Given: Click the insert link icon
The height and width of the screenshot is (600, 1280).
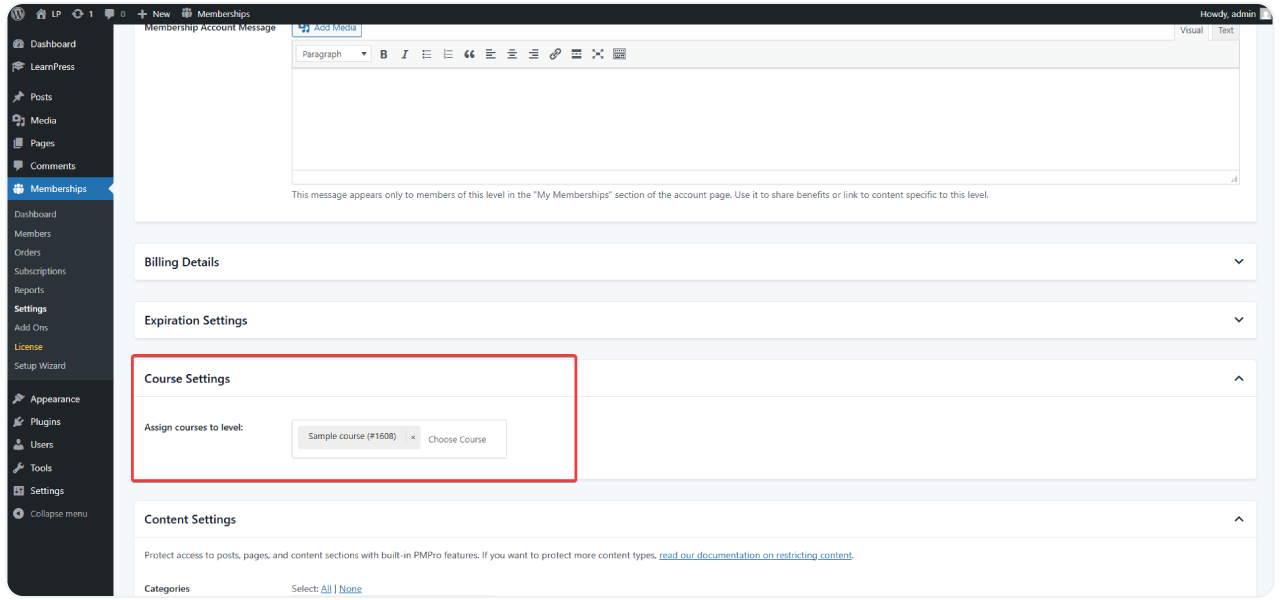Looking at the screenshot, I should point(555,54).
